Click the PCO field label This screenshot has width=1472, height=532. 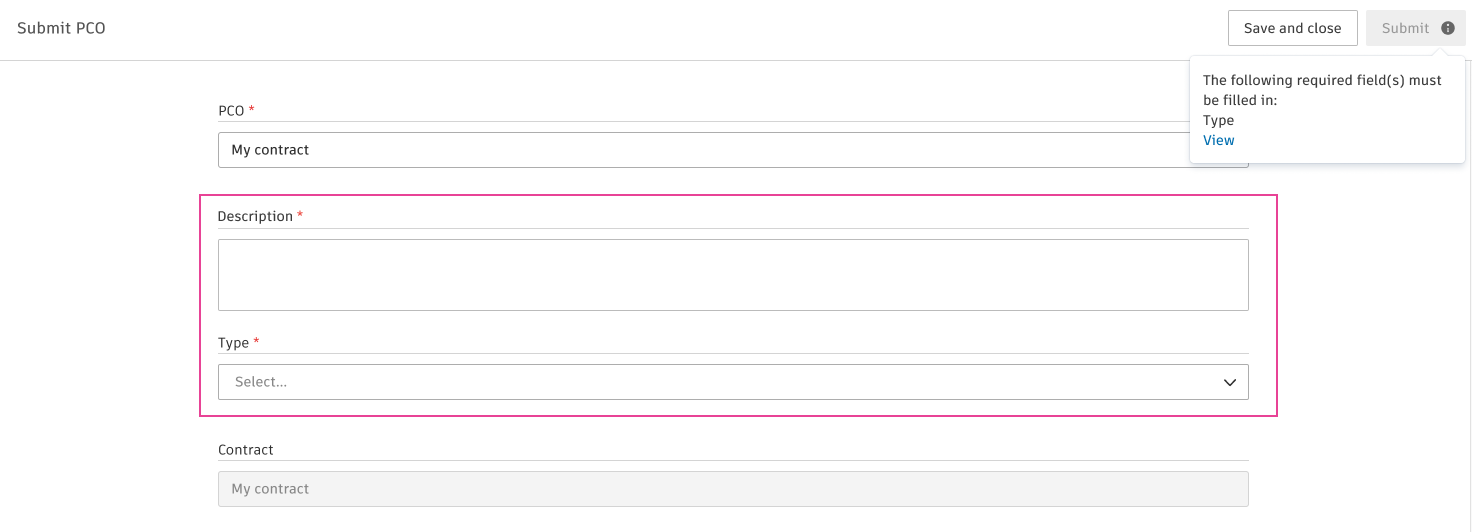click(231, 110)
